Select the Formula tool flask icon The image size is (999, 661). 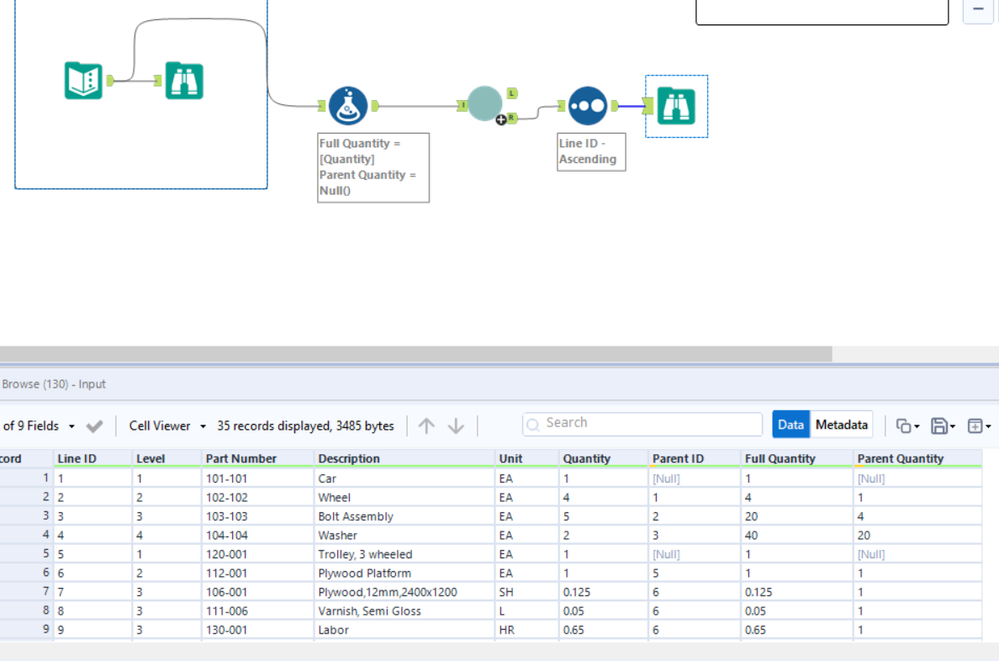click(348, 105)
